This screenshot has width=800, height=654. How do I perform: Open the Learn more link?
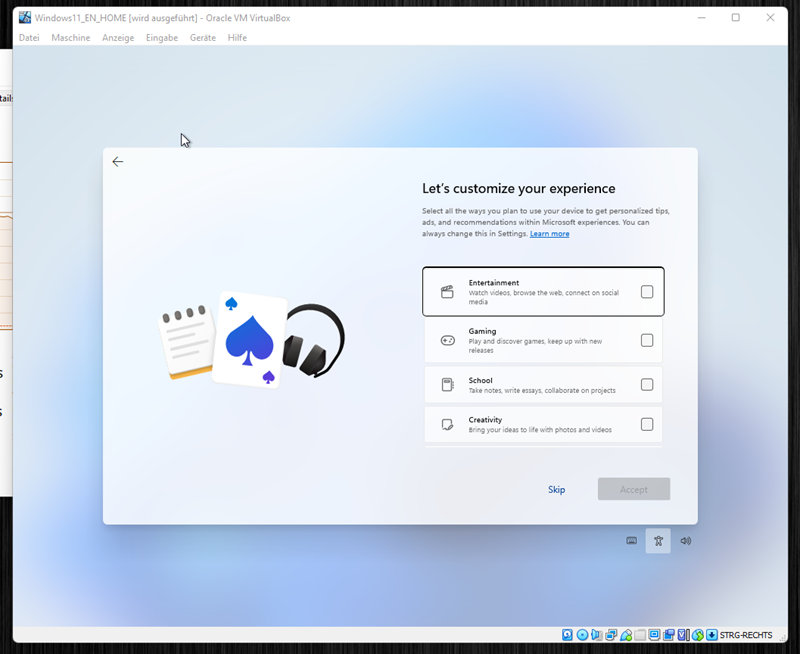(x=549, y=234)
